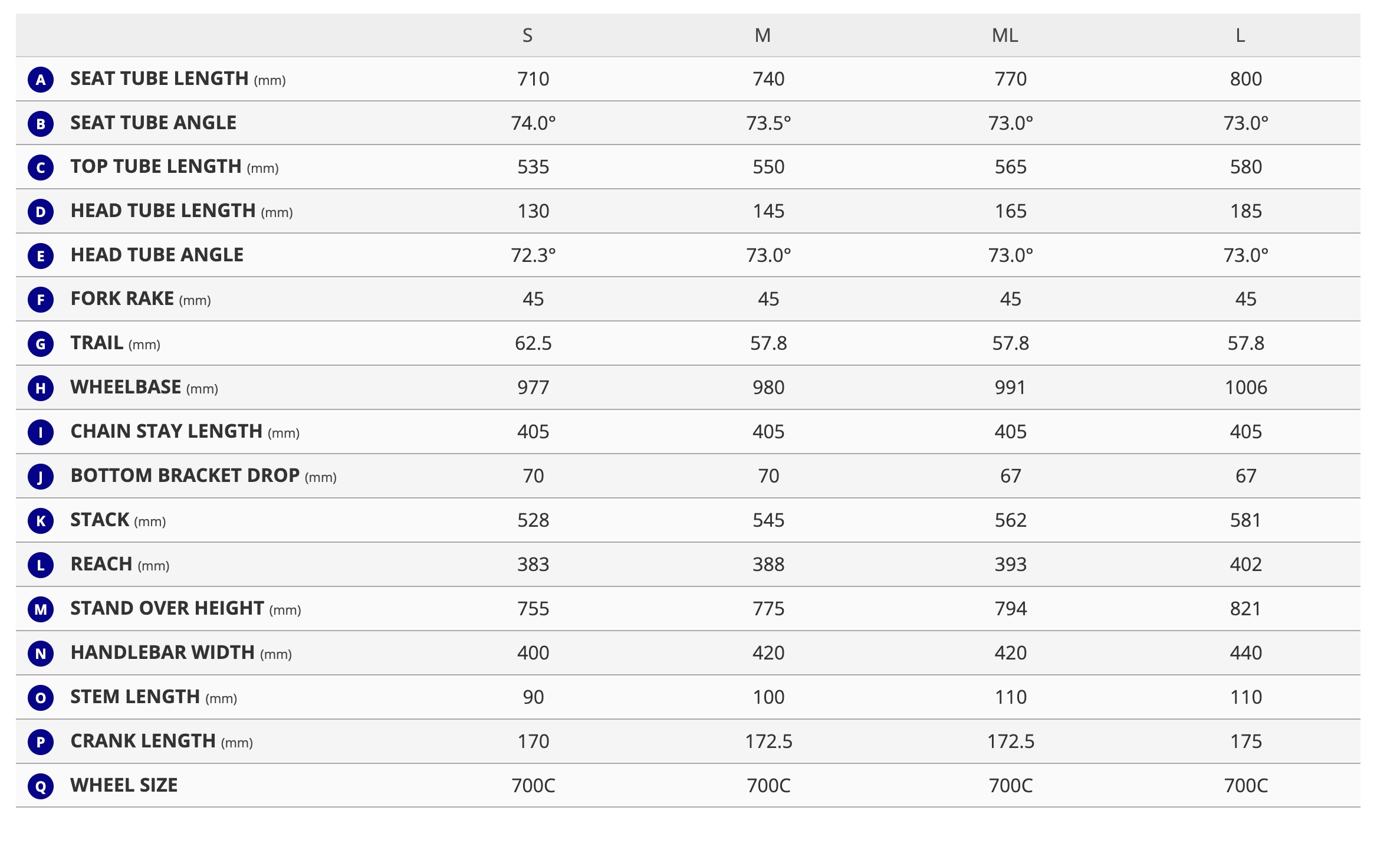
Task: Click the M badge for Stand Over Height
Action: (41, 609)
